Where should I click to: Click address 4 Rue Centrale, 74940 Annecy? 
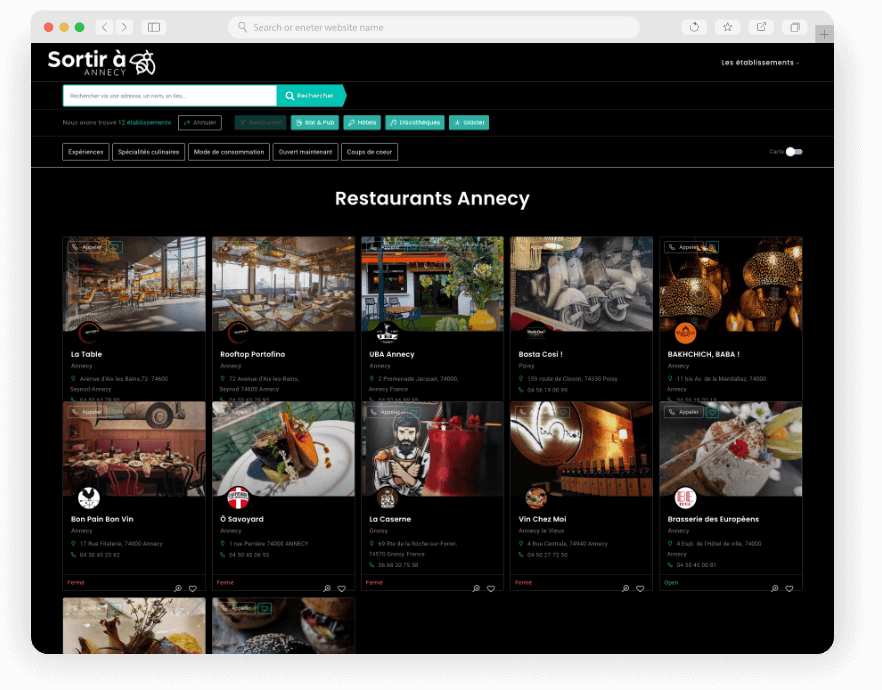568,544
